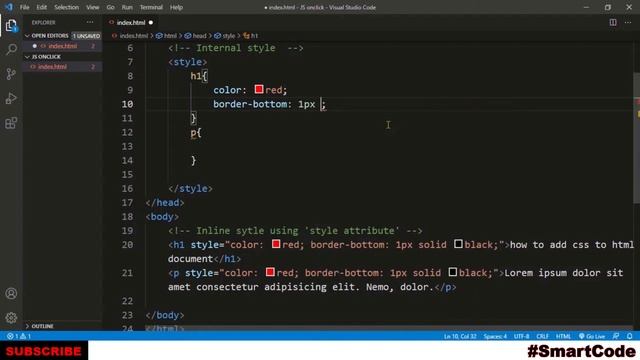Click the HTML language mode entry
Image resolution: width=640 pixels, height=360 pixels.
coord(563,336)
